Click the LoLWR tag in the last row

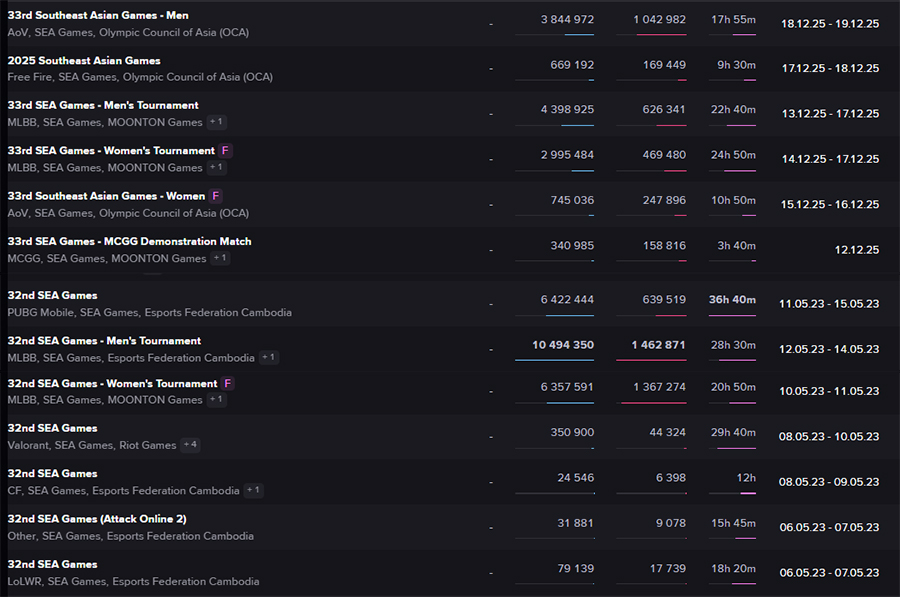click(x=24, y=581)
